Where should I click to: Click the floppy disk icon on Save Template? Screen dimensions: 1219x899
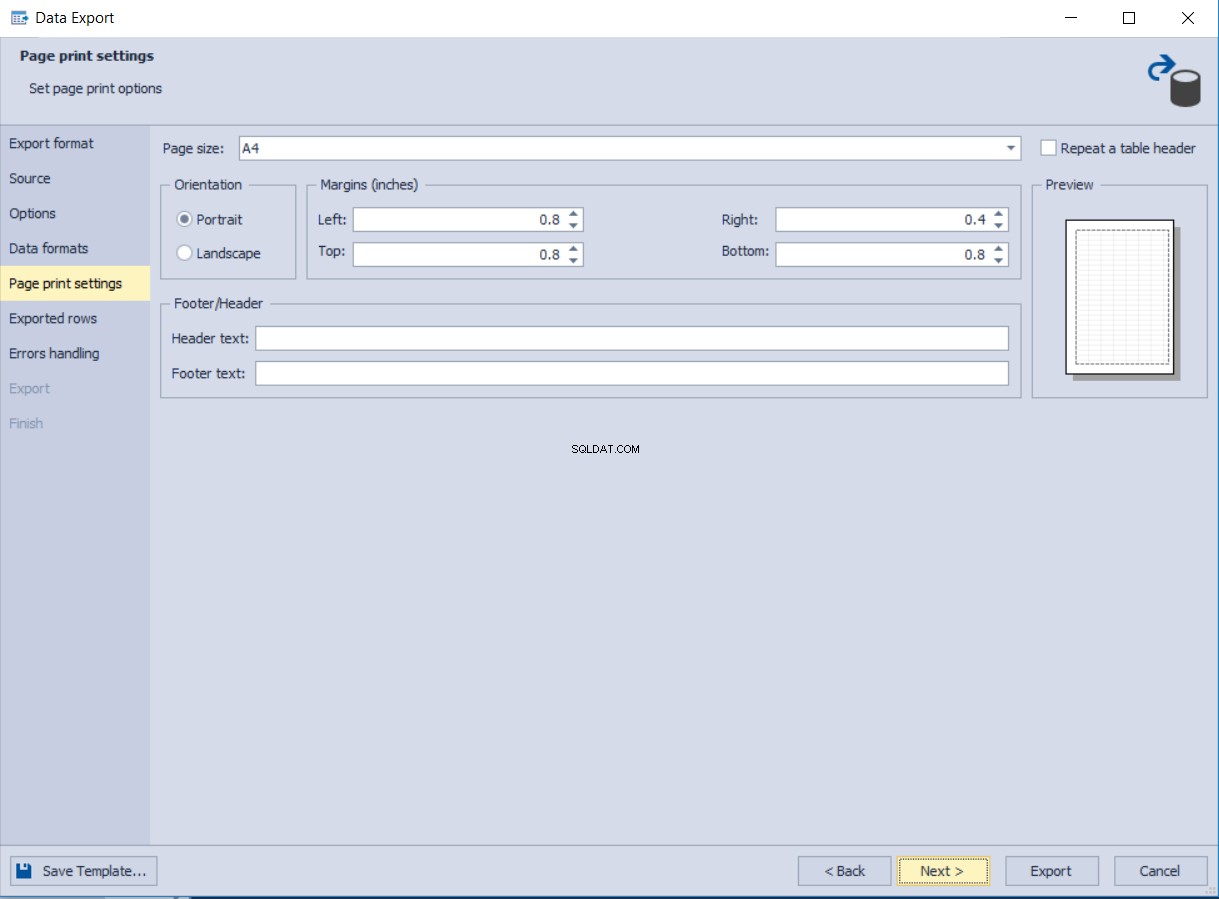click(25, 871)
